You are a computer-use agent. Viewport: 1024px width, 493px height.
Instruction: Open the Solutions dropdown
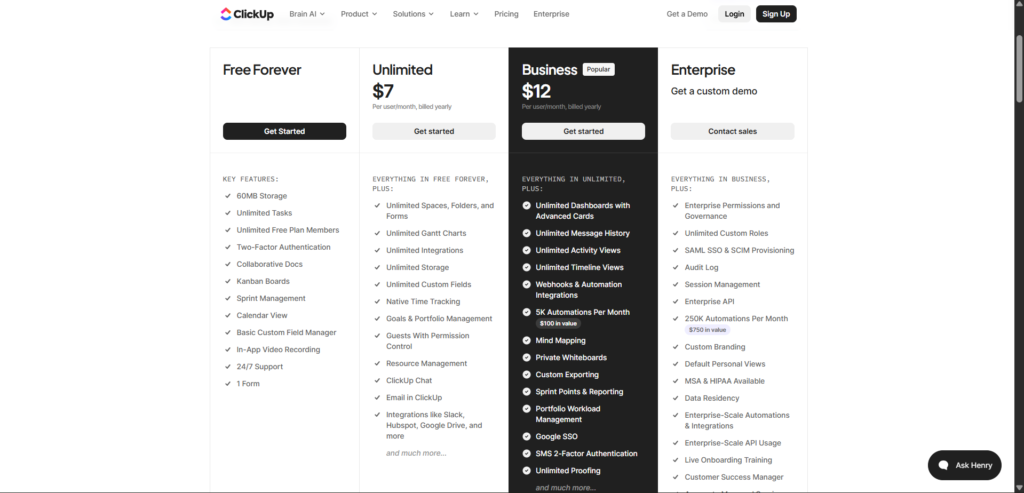point(413,14)
